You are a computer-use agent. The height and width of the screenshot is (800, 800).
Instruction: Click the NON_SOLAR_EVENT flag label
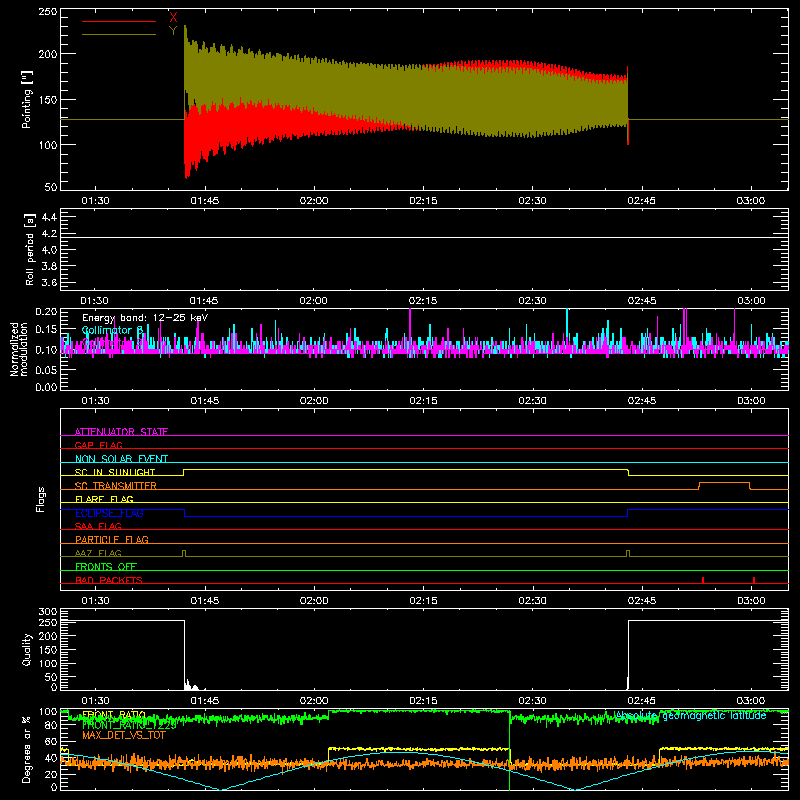click(121, 459)
